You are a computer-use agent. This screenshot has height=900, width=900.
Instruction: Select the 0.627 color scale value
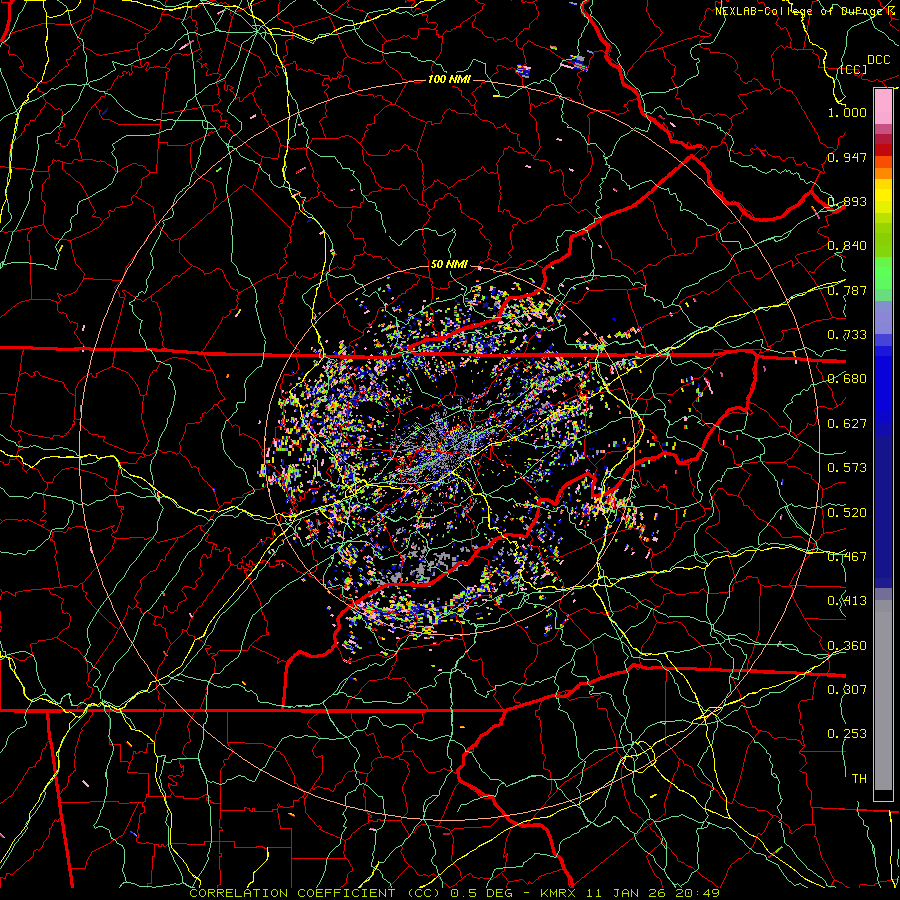coord(847,424)
